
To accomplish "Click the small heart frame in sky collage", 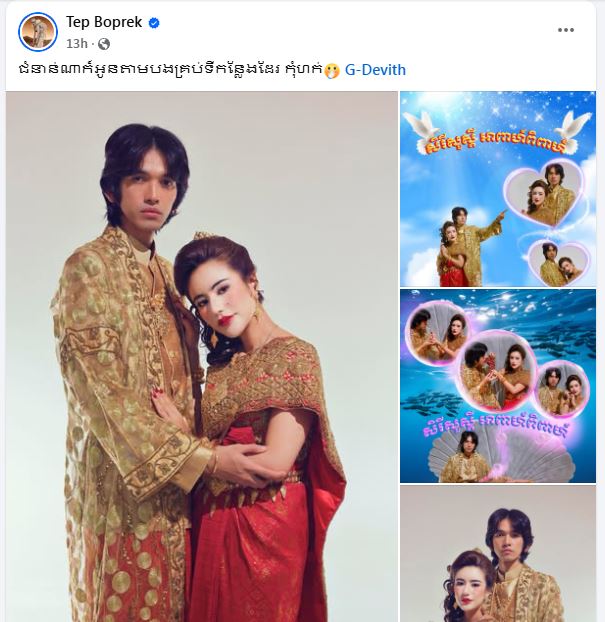I will [559, 263].
